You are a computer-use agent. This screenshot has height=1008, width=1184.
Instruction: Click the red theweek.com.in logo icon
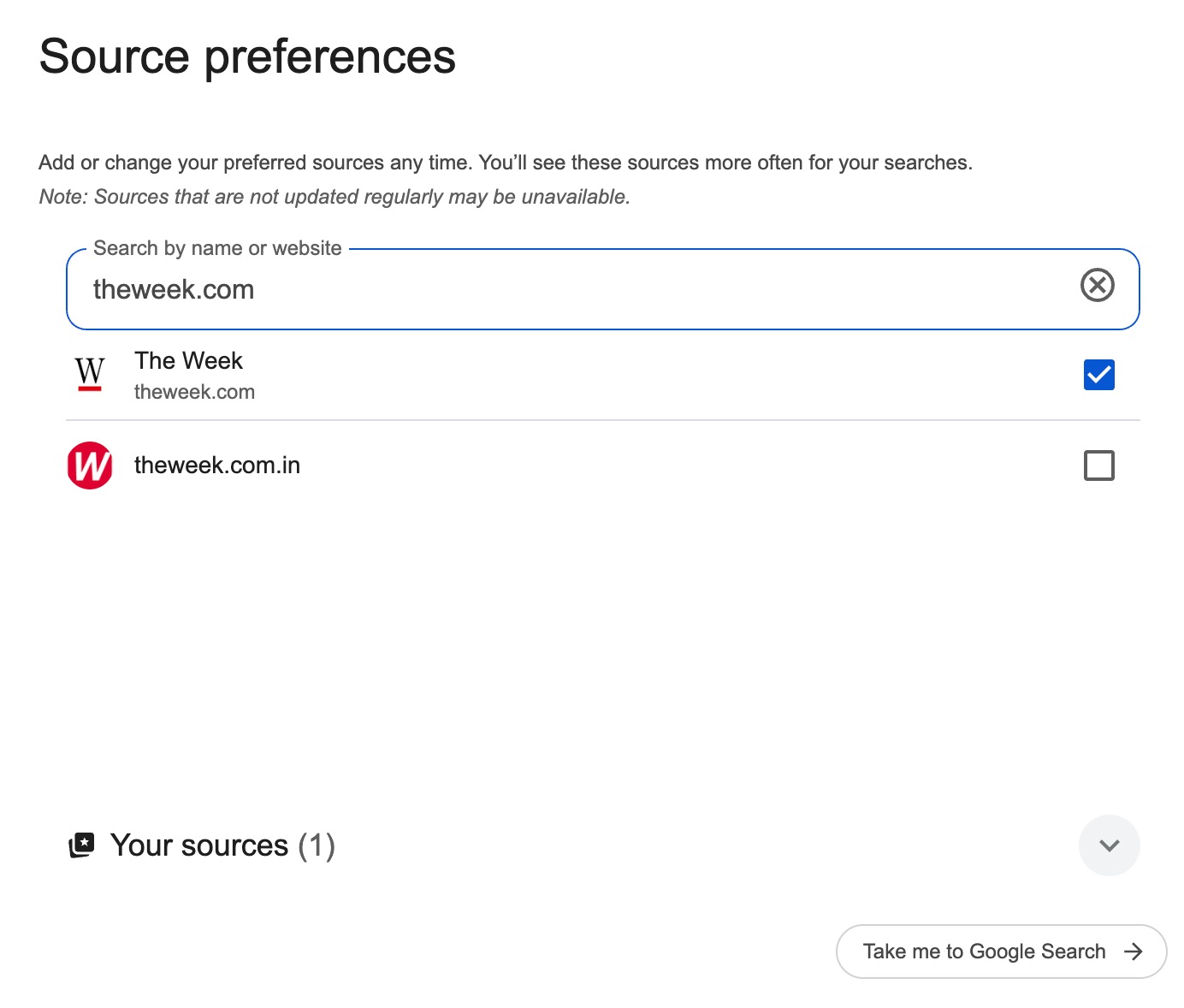click(x=90, y=465)
